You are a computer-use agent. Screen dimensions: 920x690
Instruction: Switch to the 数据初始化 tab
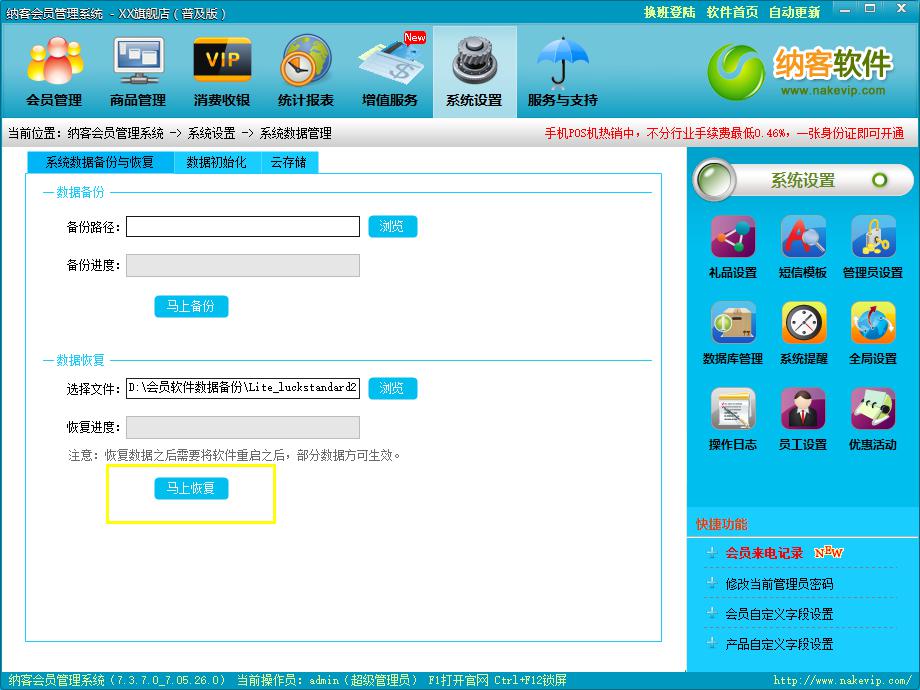point(216,162)
